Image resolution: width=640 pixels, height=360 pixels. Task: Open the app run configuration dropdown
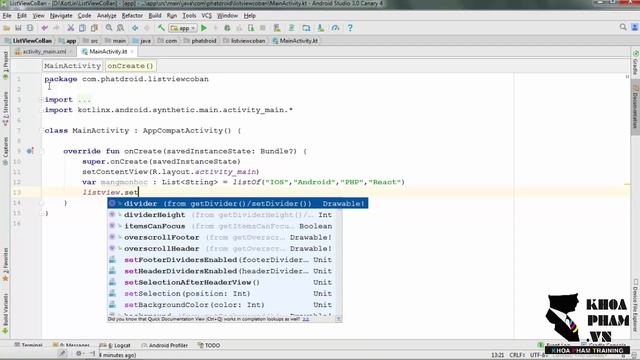(183, 28)
